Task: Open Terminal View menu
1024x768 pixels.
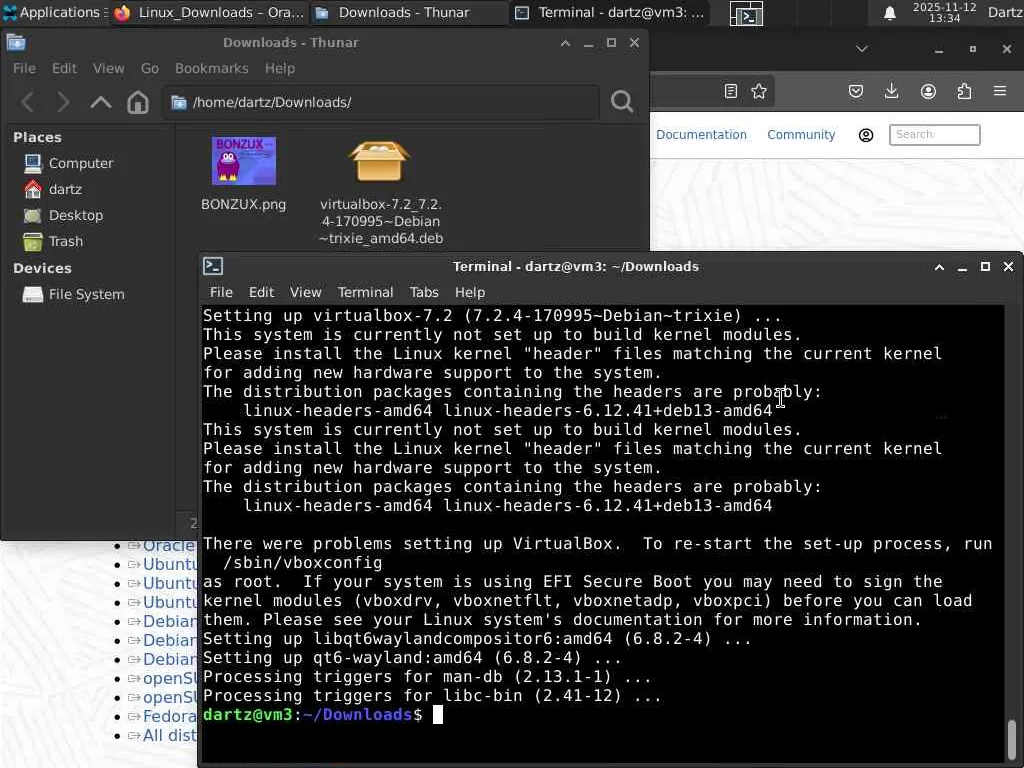Action: click(x=306, y=293)
